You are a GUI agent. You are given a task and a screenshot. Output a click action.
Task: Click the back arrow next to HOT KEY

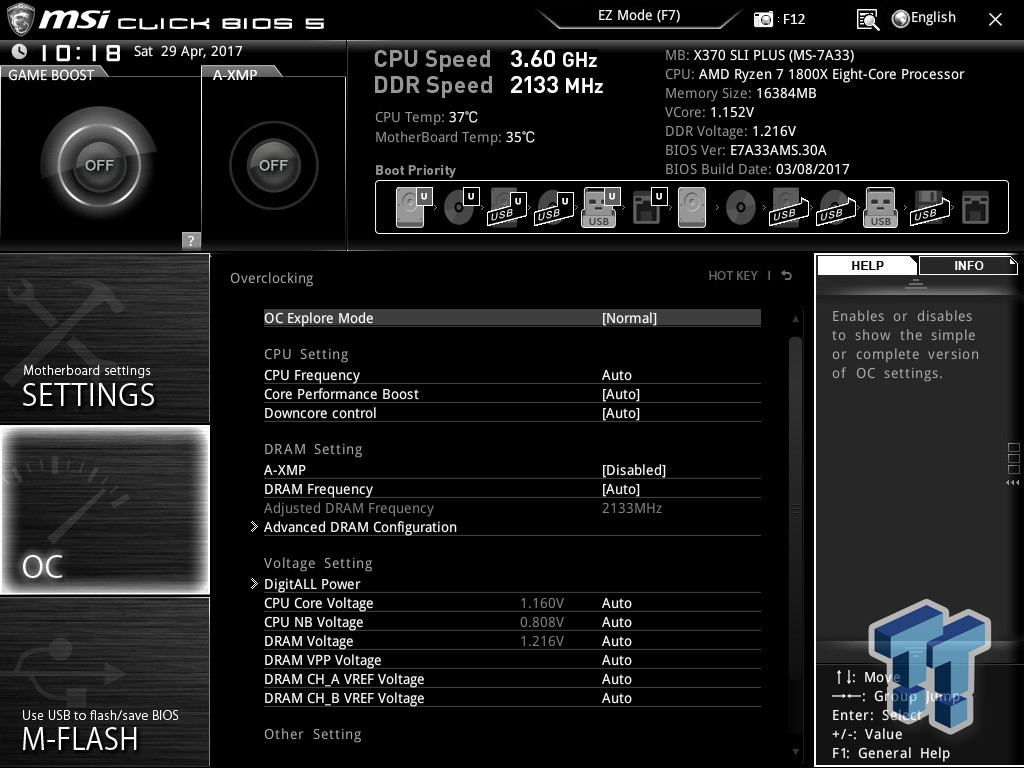coord(787,276)
